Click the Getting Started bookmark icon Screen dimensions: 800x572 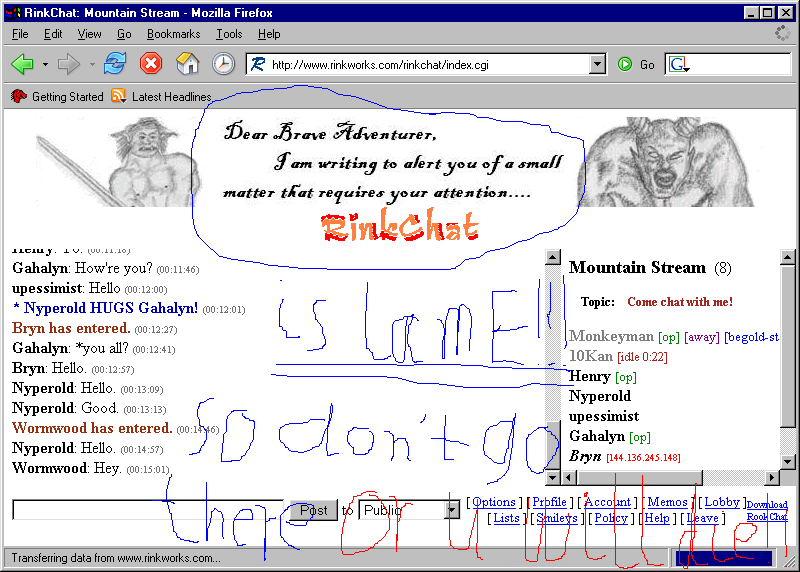[19, 96]
